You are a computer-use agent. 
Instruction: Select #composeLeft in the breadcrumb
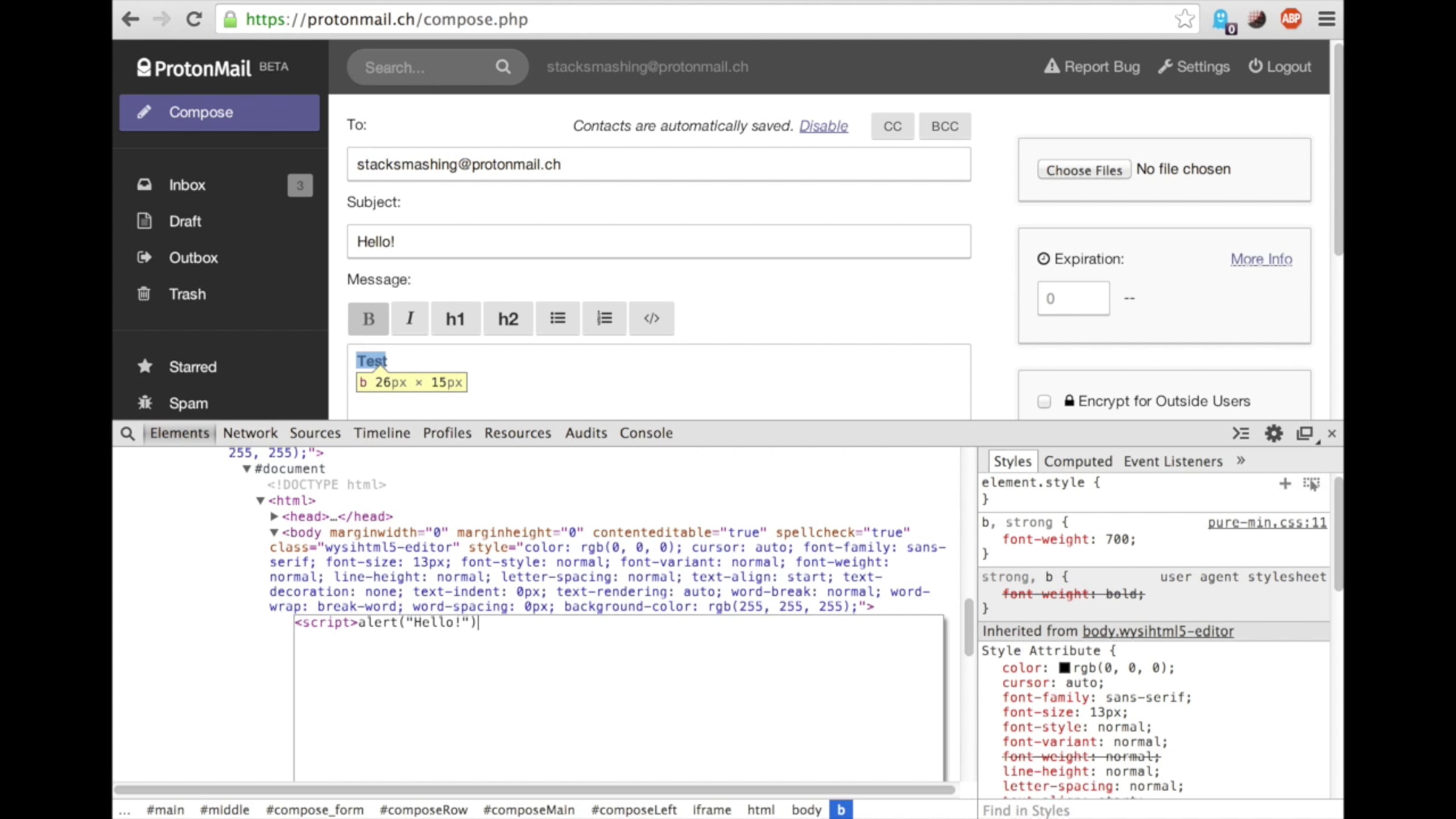point(634,810)
